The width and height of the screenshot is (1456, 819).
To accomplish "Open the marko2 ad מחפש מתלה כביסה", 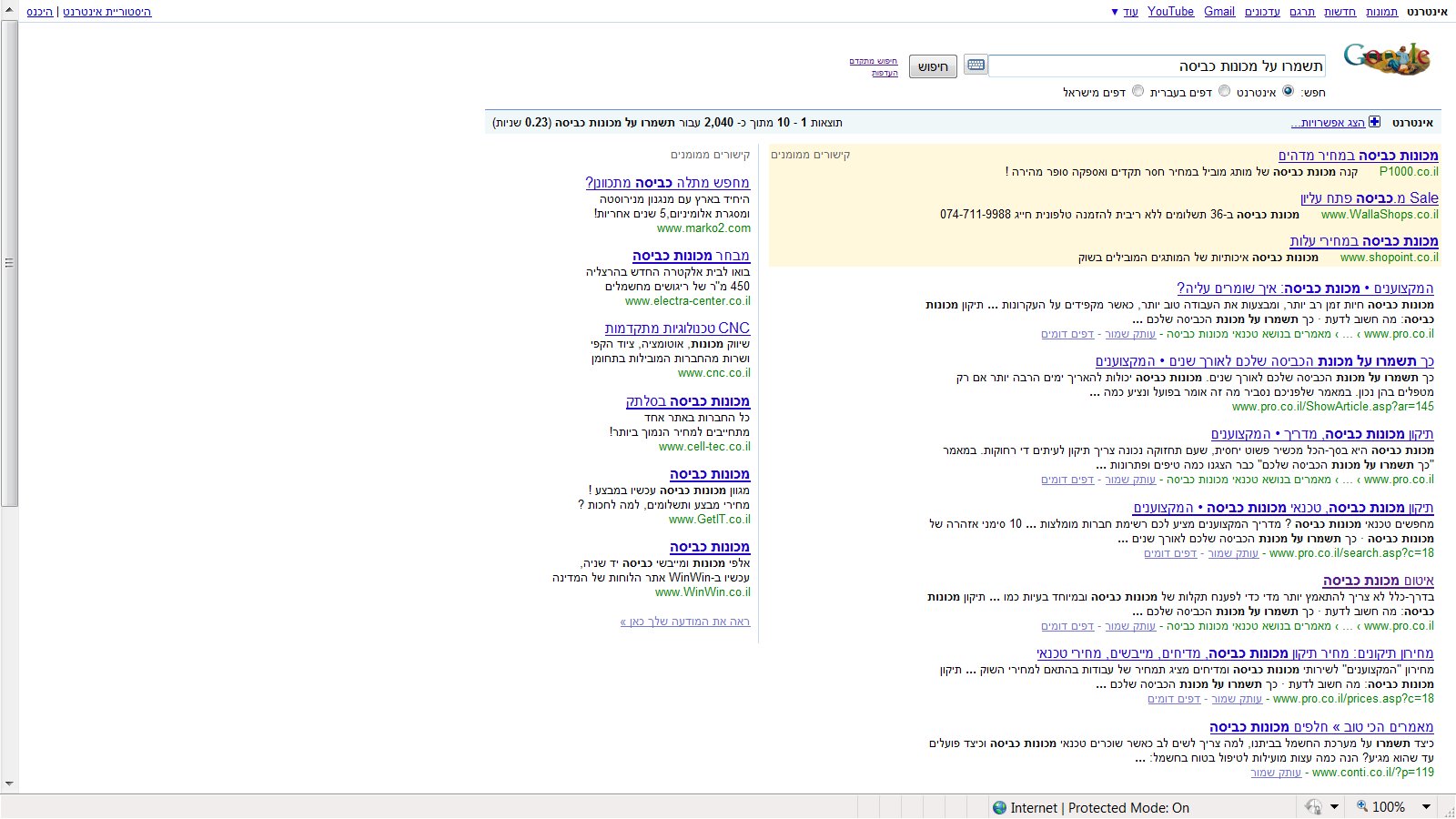I will (x=668, y=183).
